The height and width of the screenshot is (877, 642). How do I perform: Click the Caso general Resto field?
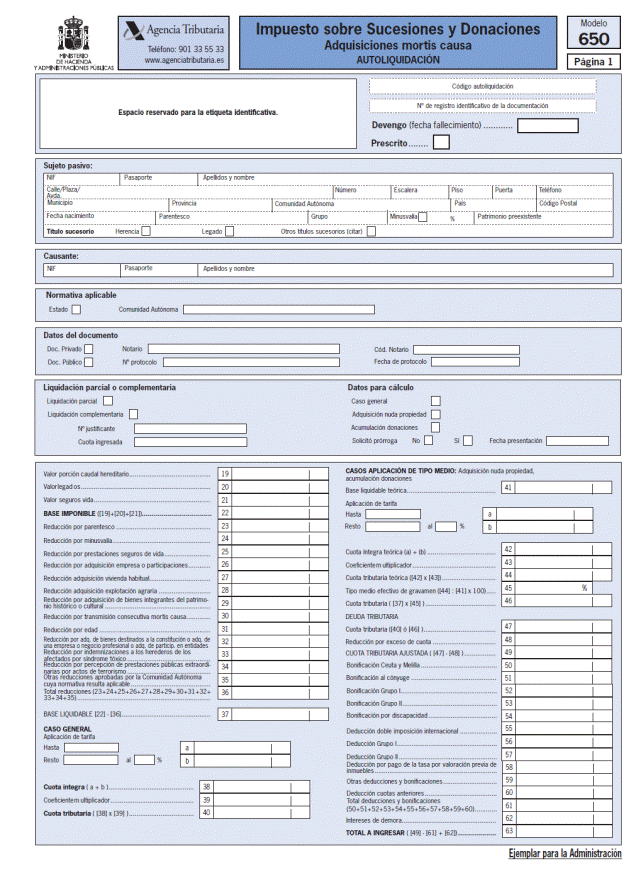pyautogui.click(x=91, y=760)
